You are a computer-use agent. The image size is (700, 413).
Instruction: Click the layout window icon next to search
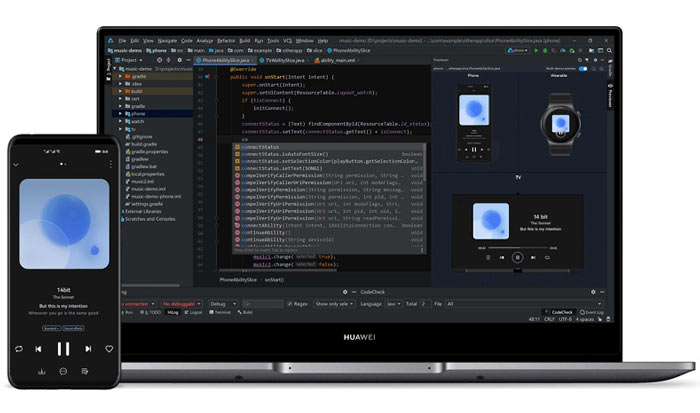coord(600,50)
